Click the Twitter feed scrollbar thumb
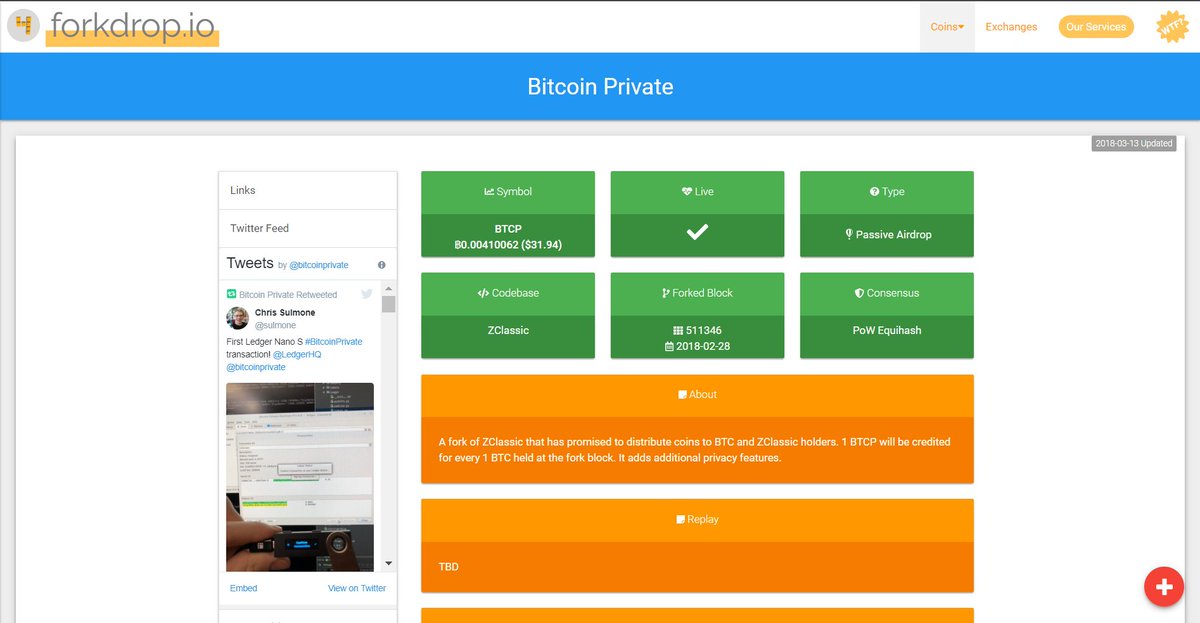This screenshot has width=1200, height=623. (389, 304)
